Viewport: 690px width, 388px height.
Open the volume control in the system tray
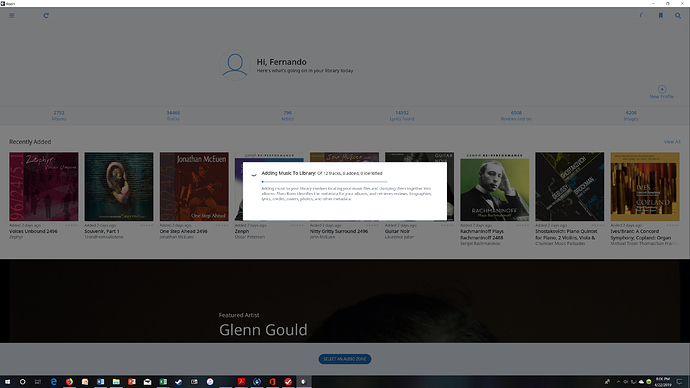pos(626,382)
